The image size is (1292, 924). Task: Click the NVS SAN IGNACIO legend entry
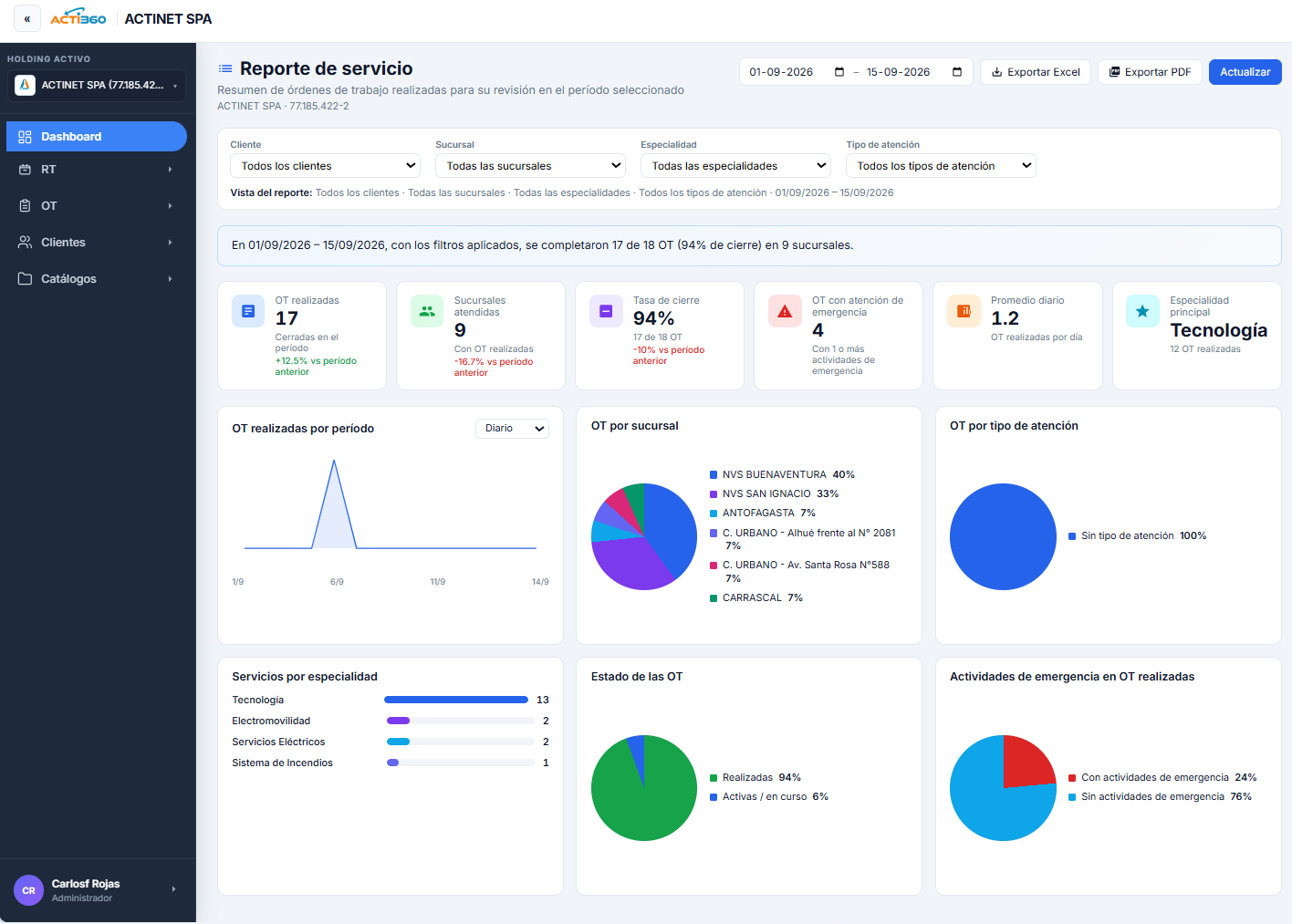point(774,493)
